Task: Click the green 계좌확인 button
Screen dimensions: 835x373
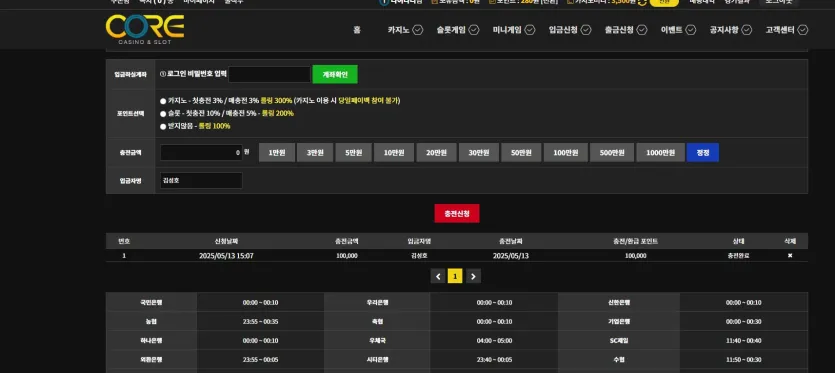Action: (335, 75)
